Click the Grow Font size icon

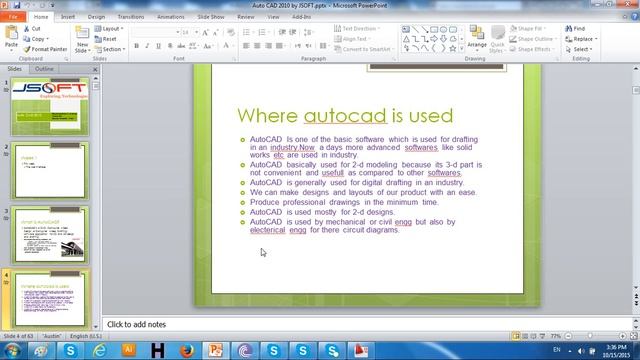[205, 32]
